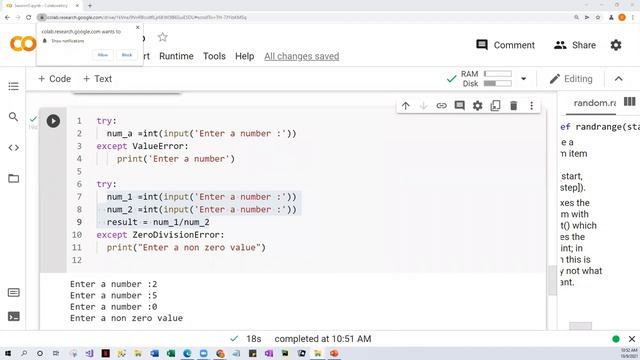640x360 pixels.
Task: Open cell editor settings gear
Action: [478, 106]
